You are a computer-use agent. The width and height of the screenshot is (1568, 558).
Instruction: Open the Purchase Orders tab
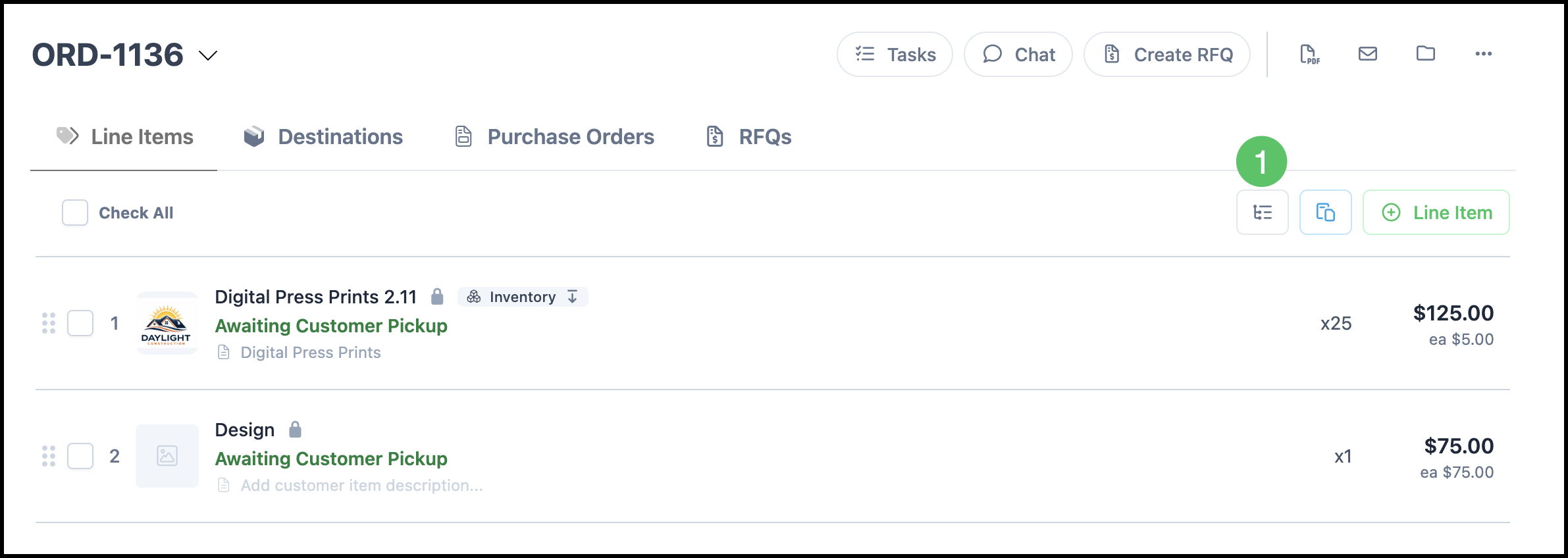(554, 137)
